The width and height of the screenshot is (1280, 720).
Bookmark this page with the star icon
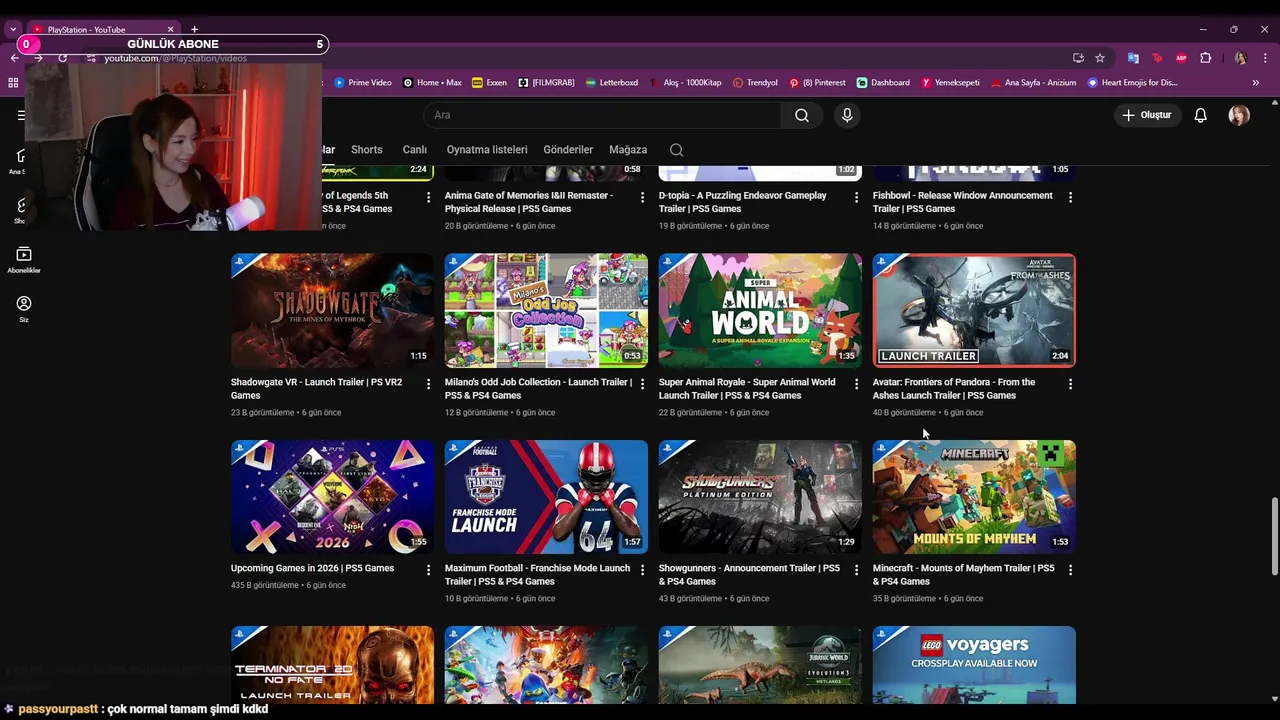tap(1100, 58)
